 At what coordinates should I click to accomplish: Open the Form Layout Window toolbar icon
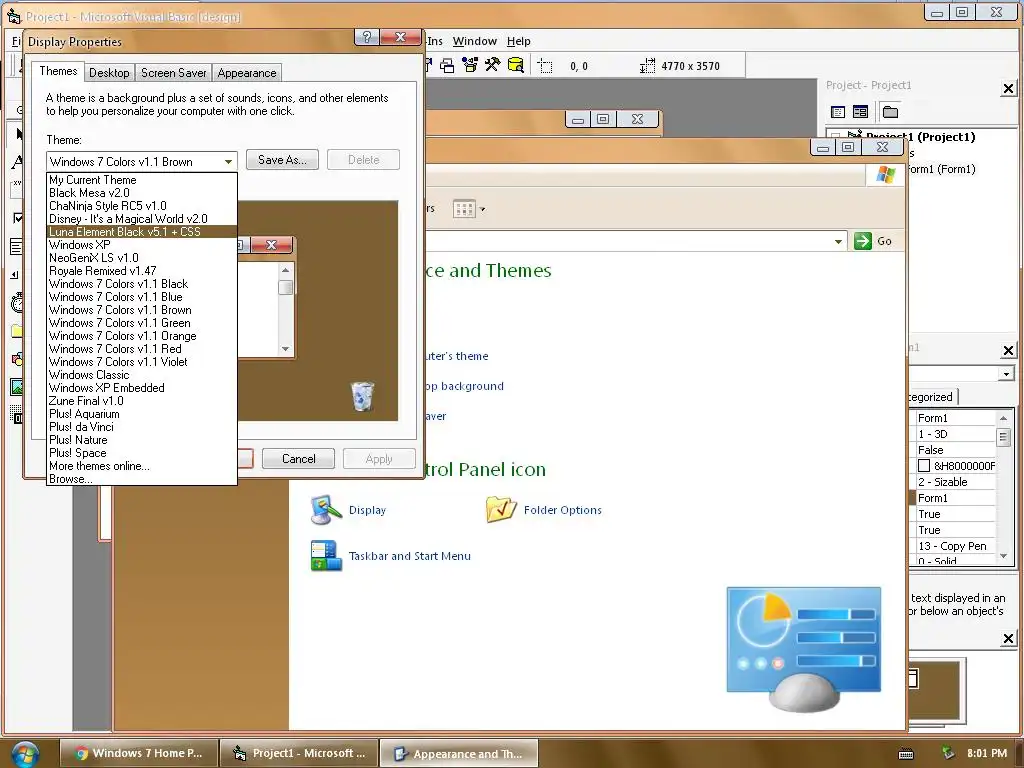(447, 65)
